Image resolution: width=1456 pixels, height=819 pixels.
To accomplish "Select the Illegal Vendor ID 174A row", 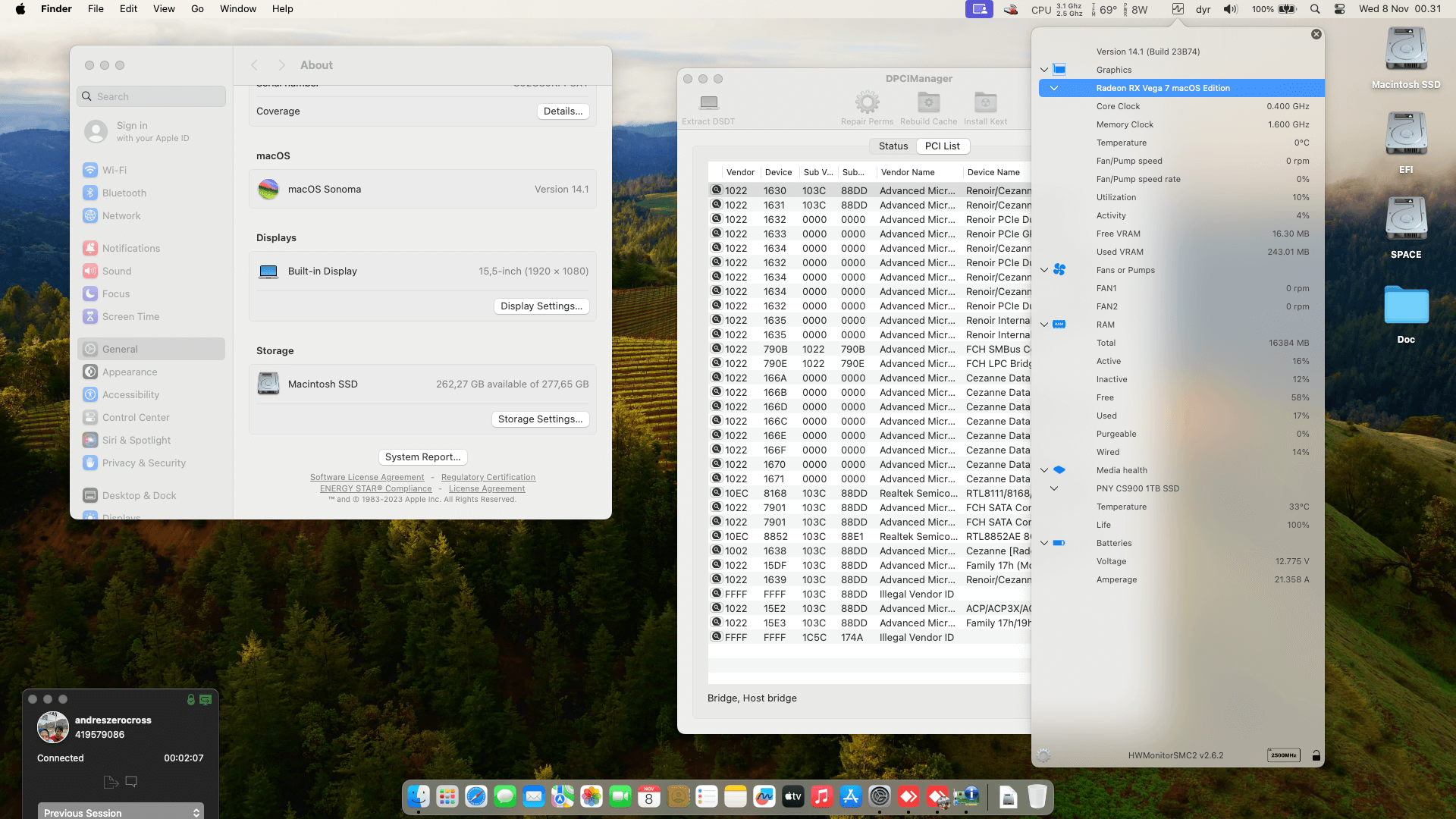I will 869,638.
